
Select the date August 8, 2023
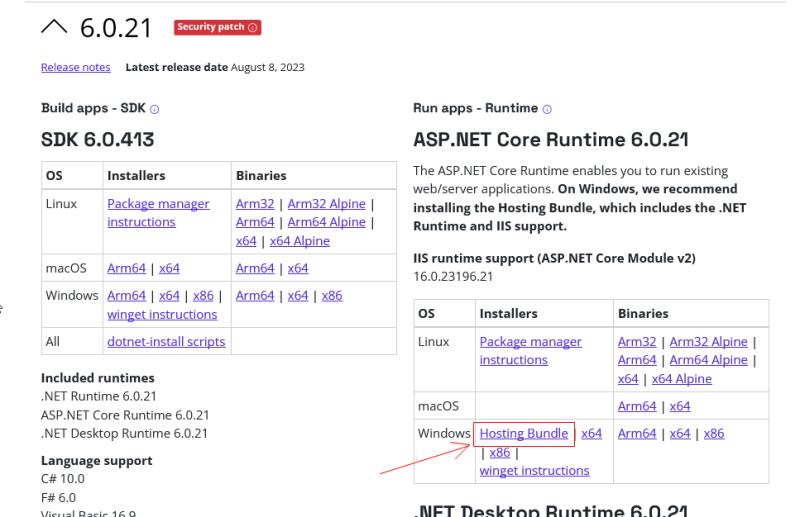[x=267, y=67]
